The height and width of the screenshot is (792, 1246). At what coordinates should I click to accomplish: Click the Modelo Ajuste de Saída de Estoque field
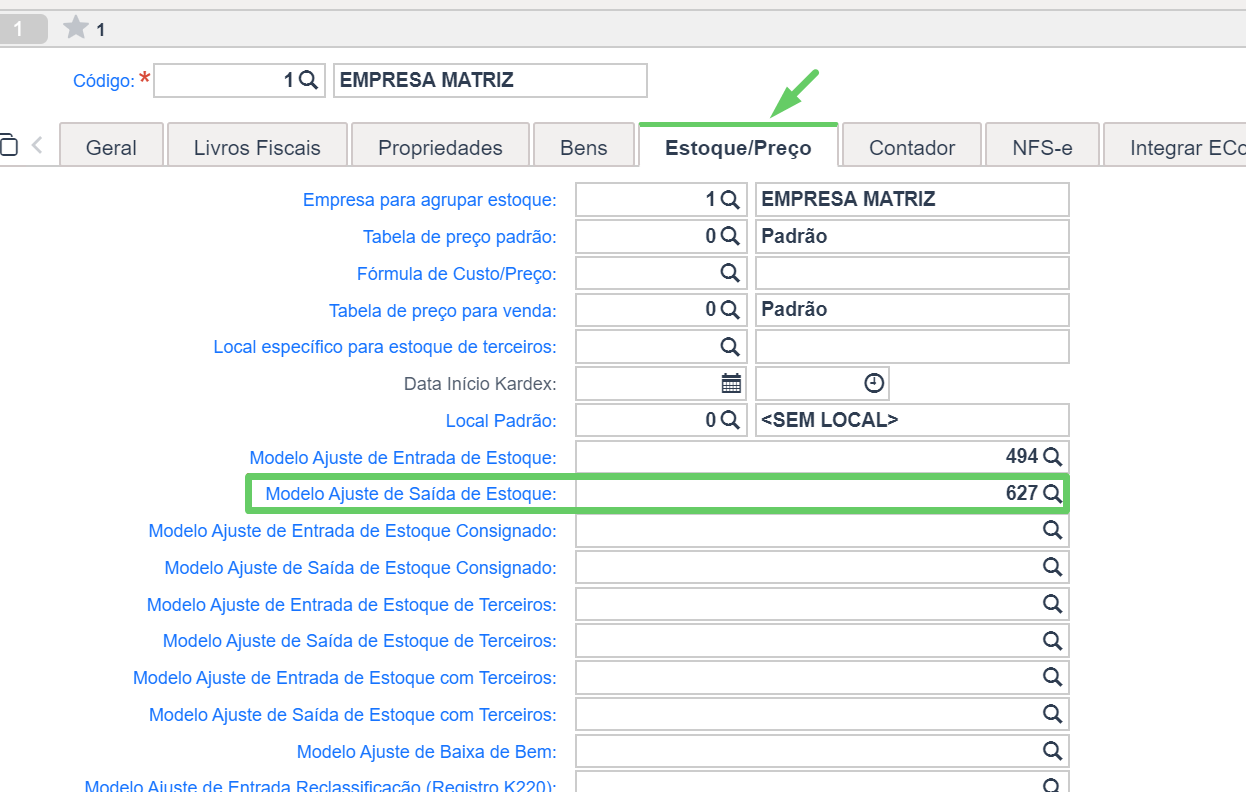coord(822,494)
